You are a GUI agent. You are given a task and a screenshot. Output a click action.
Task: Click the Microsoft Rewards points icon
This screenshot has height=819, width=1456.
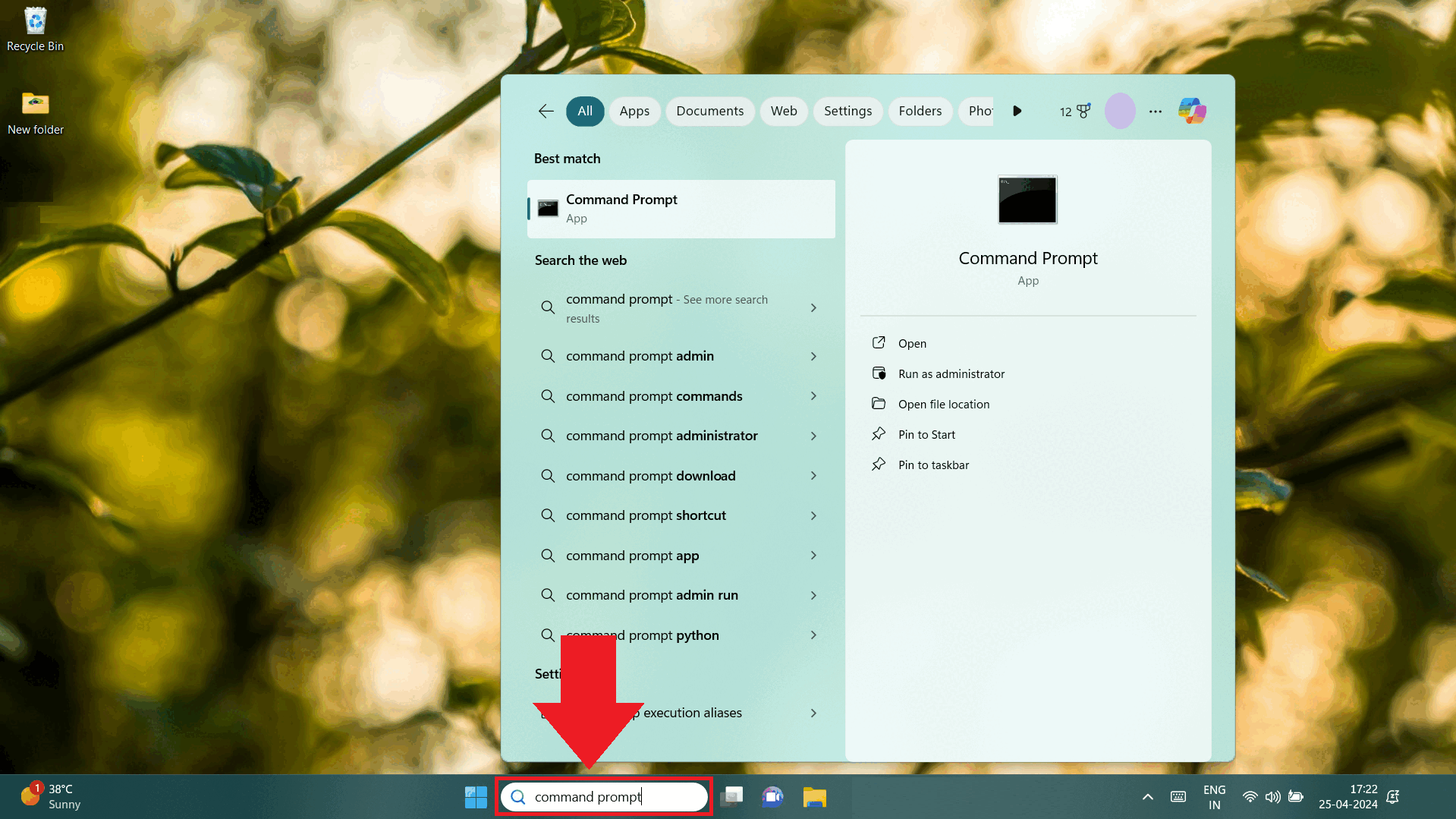pos(1073,111)
